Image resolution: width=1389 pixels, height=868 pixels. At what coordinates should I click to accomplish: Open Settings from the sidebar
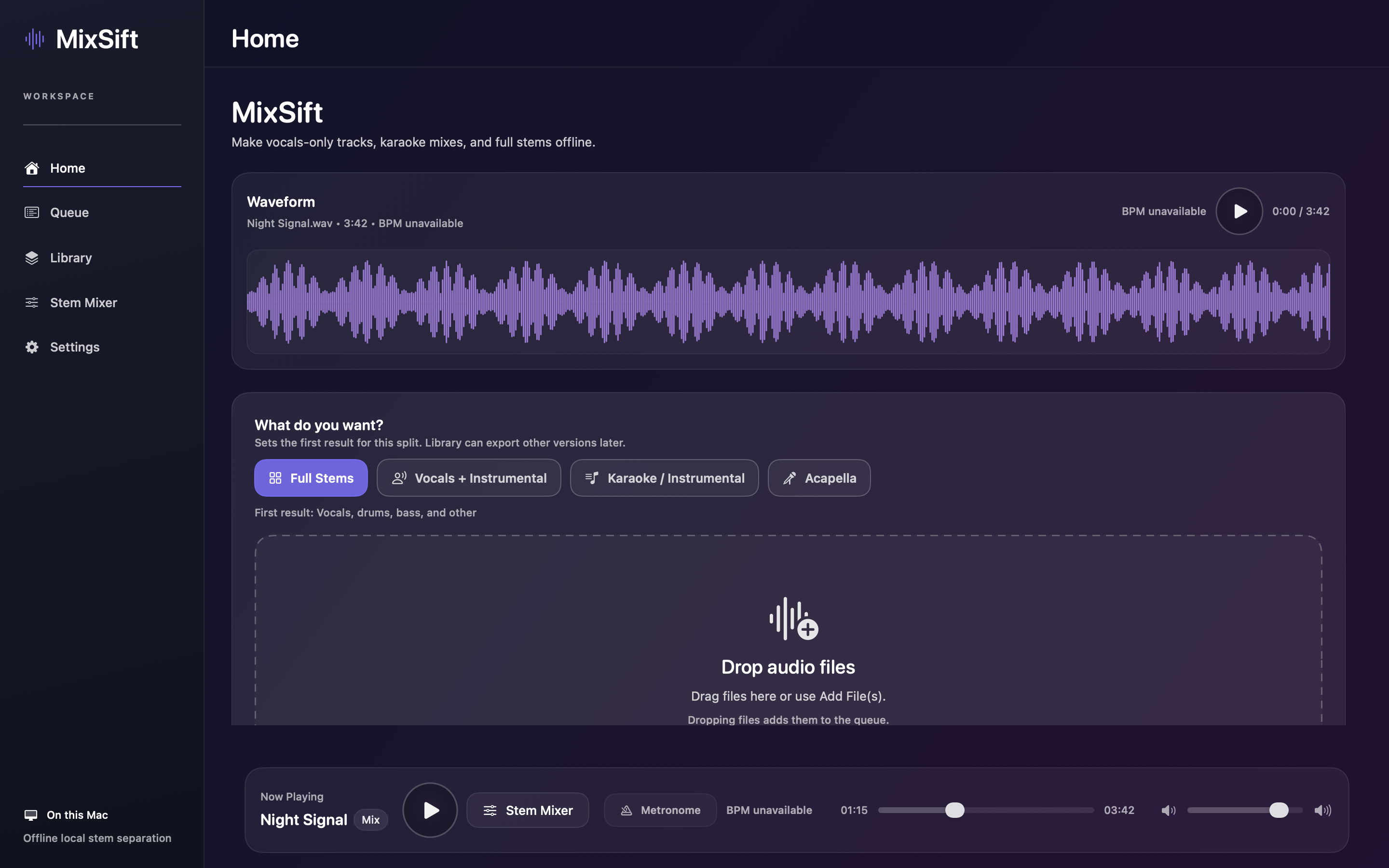click(x=102, y=347)
